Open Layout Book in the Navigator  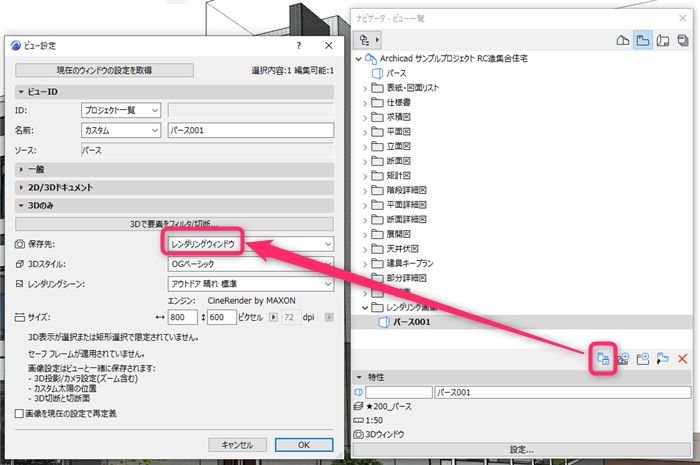(x=663, y=41)
